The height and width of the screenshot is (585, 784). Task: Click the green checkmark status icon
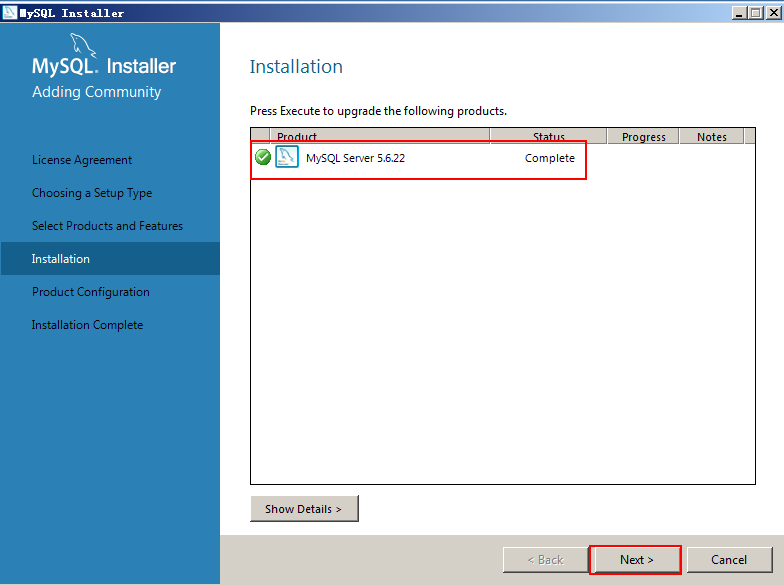tap(262, 157)
